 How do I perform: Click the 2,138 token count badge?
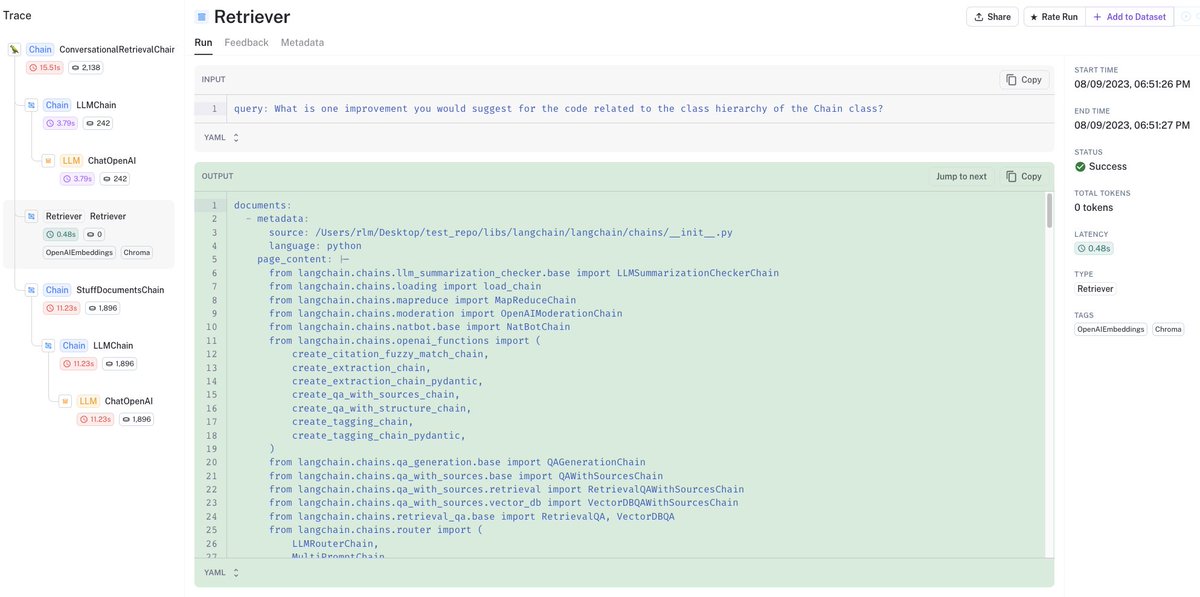pyautogui.click(x=85, y=68)
